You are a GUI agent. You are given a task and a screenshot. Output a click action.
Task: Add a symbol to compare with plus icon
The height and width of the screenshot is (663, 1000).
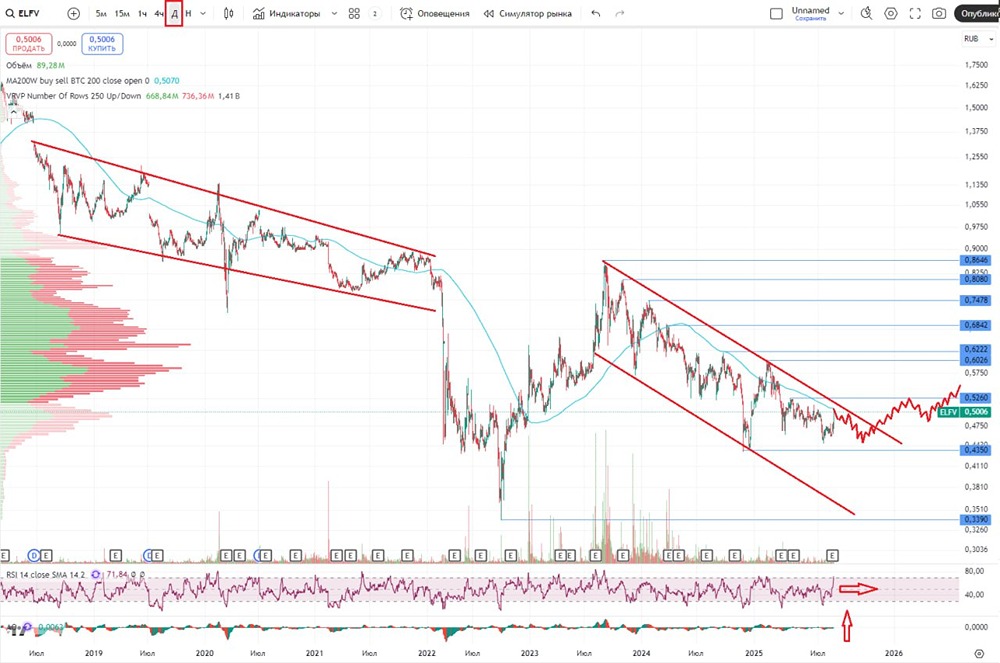pyautogui.click(x=73, y=13)
